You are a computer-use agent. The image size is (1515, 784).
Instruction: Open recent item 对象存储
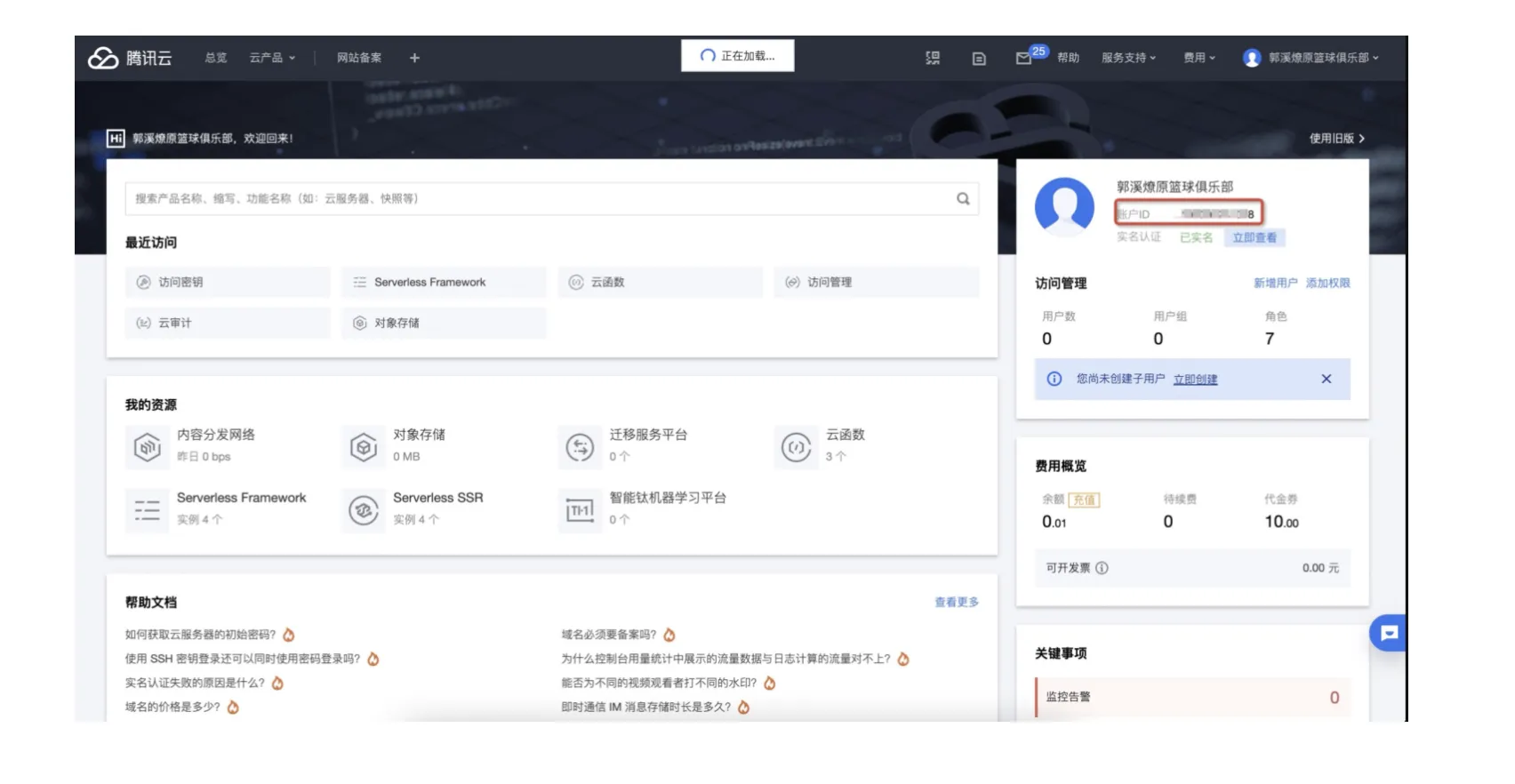[444, 323]
